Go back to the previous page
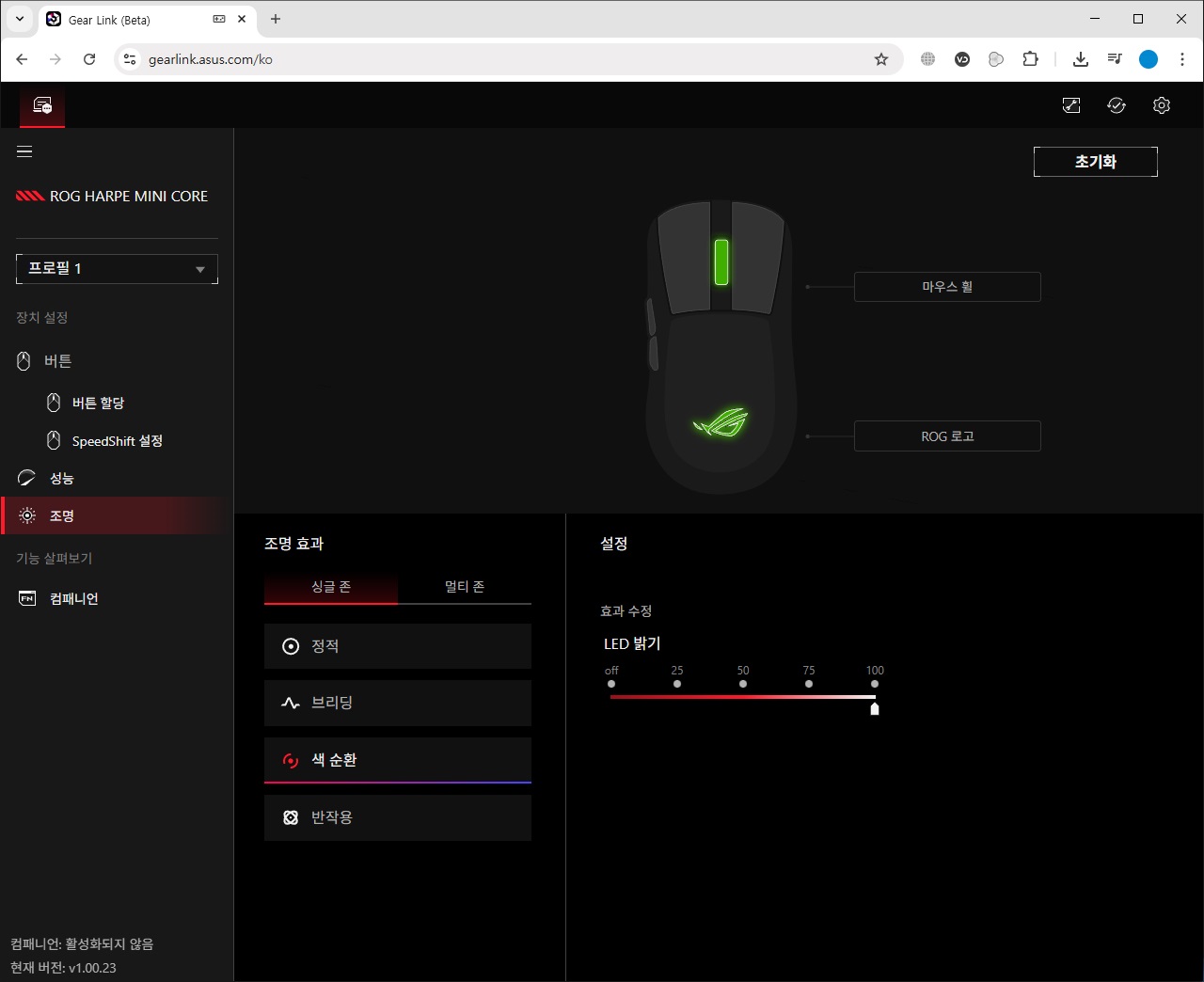This screenshot has height=982, width=1204. pyautogui.click(x=22, y=59)
